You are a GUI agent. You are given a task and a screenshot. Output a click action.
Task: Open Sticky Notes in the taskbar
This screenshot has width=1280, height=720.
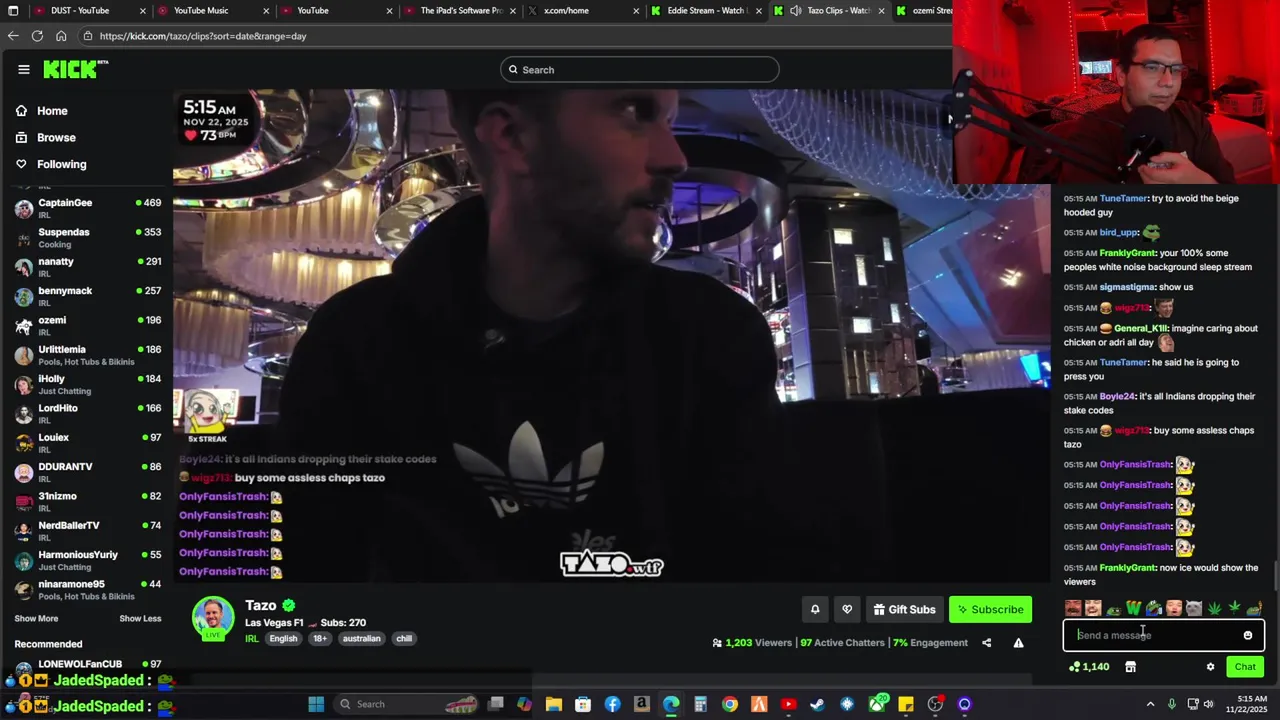point(906,704)
